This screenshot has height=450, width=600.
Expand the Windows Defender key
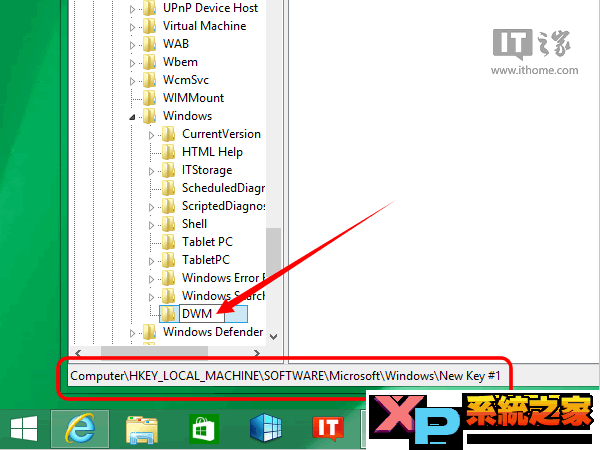pyautogui.click(x=134, y=333)
